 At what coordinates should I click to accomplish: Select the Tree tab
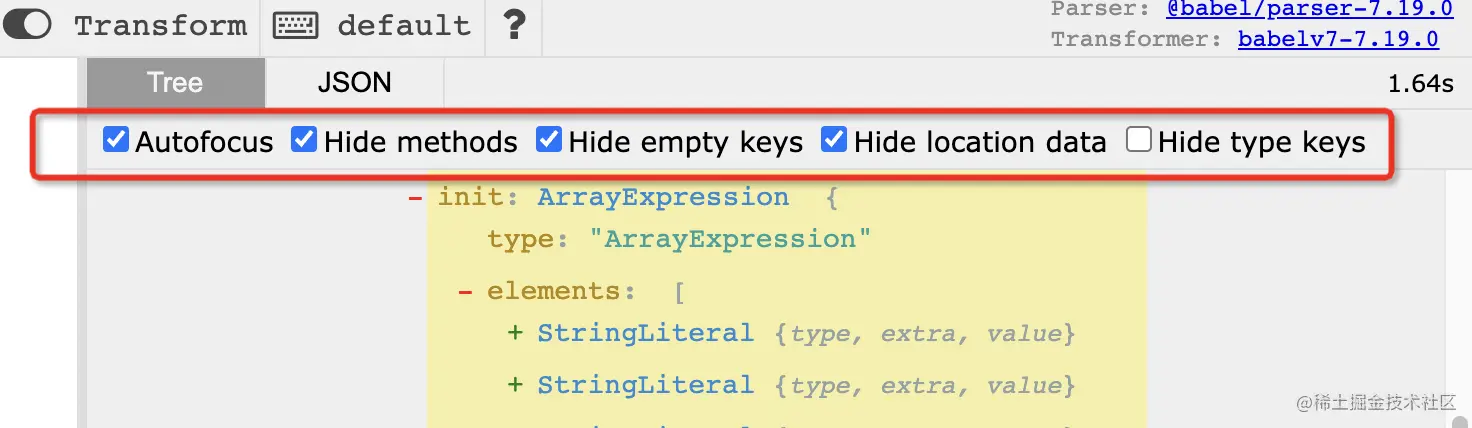[x=175, y=82]
